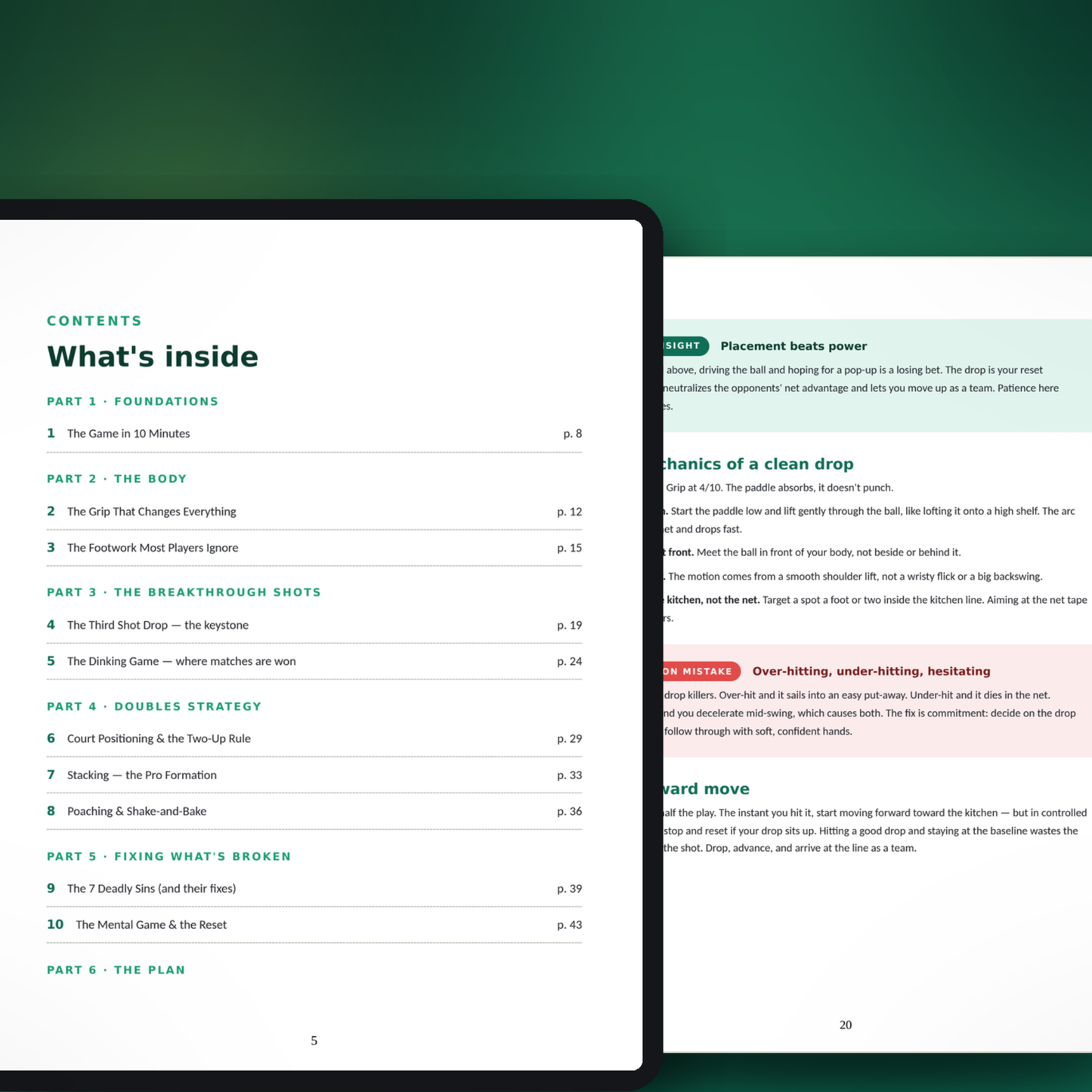
Task: Click page number 5 at contents bottom
Action: [314, 1041]
